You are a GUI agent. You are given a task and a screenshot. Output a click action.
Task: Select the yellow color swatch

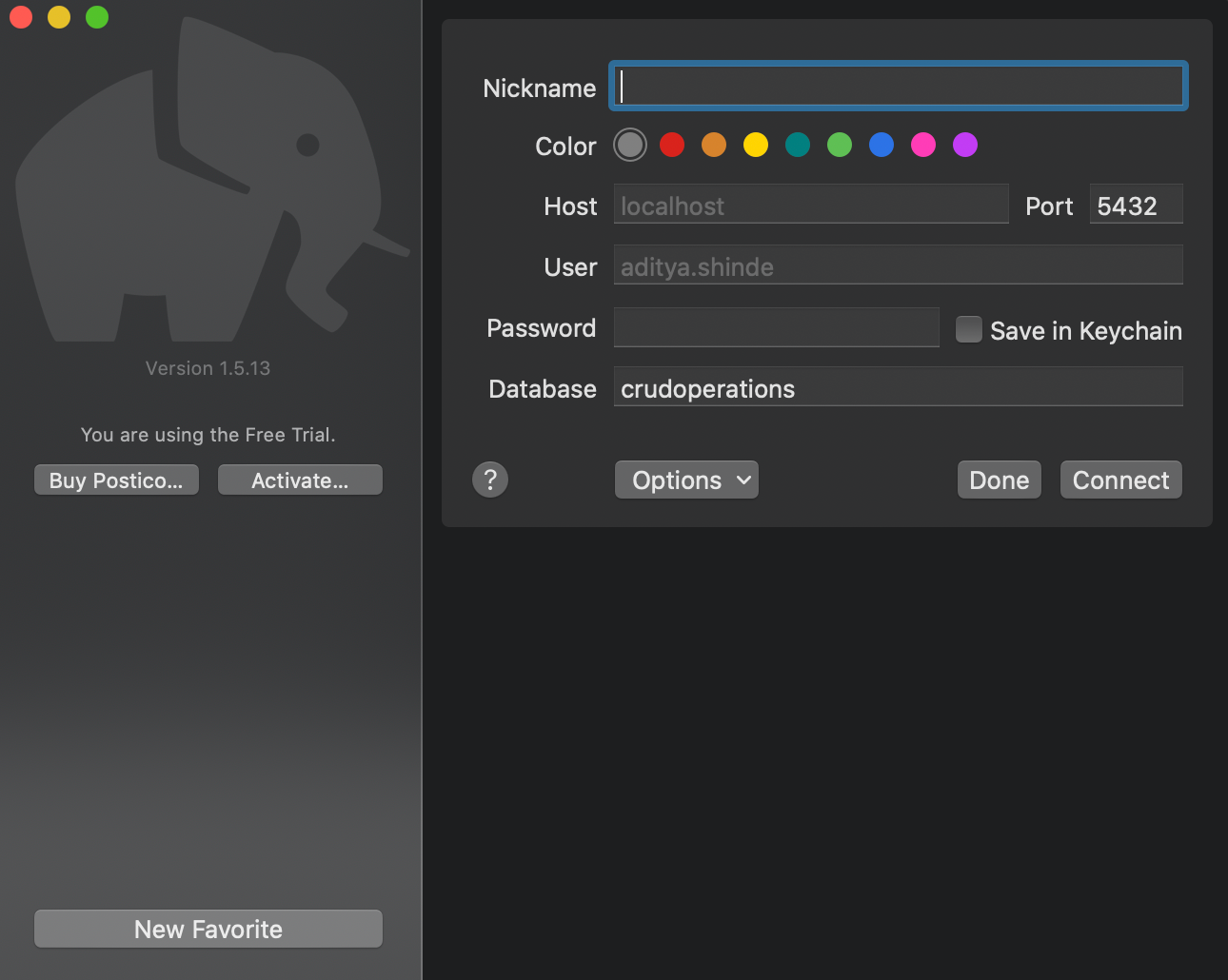(756, 145)
